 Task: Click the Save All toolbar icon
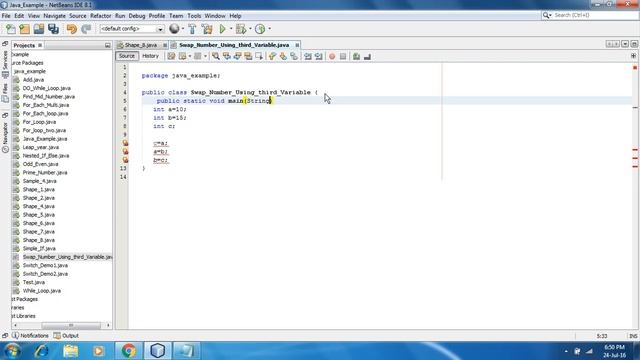(x=53, y=29)
